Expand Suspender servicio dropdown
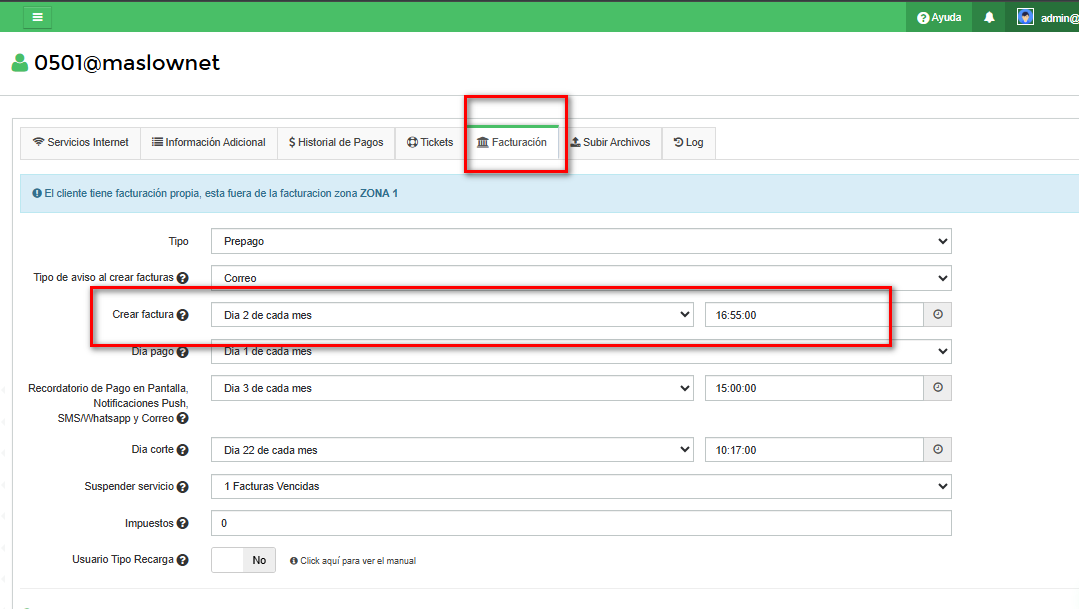1079x609 pixels. (580, 487)
